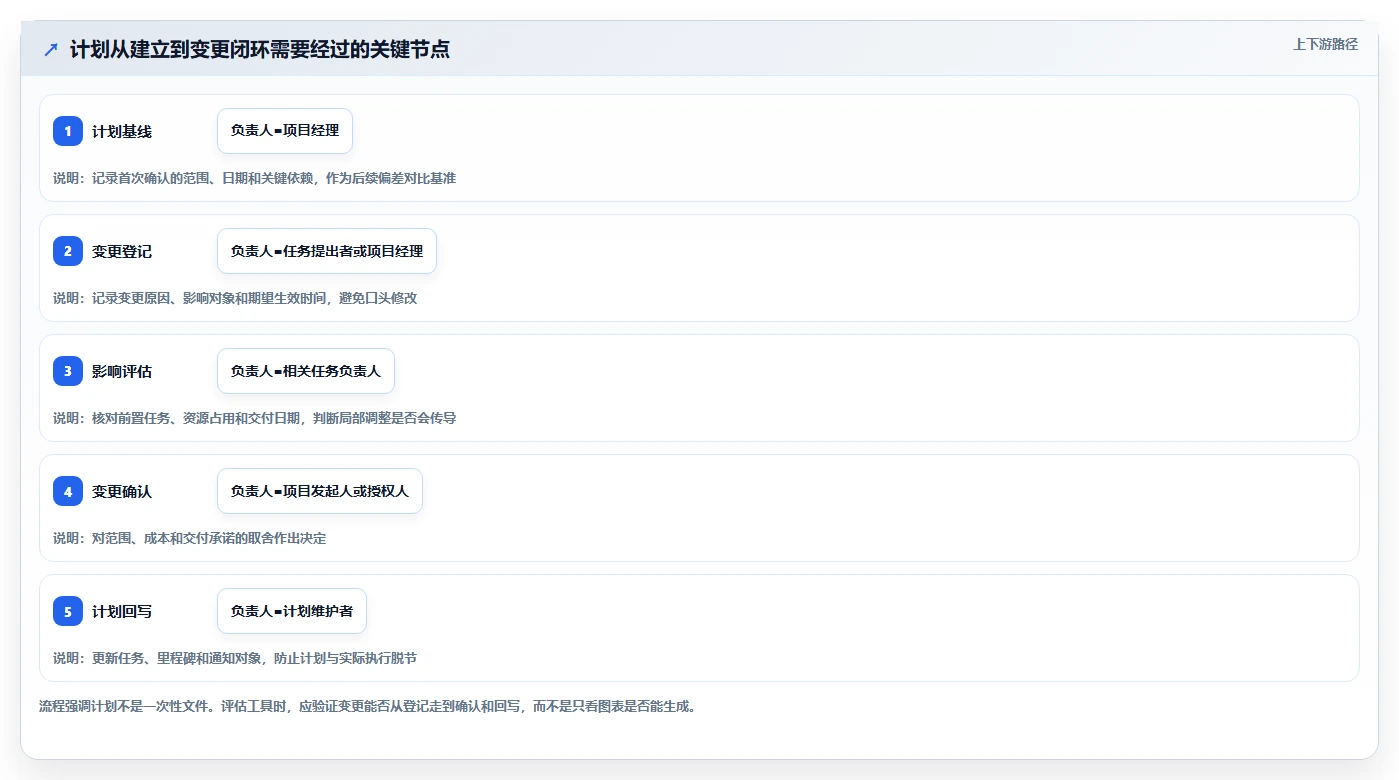
Task: Click the description starting 记录变更原因
Action: click(x=235, y=298)
